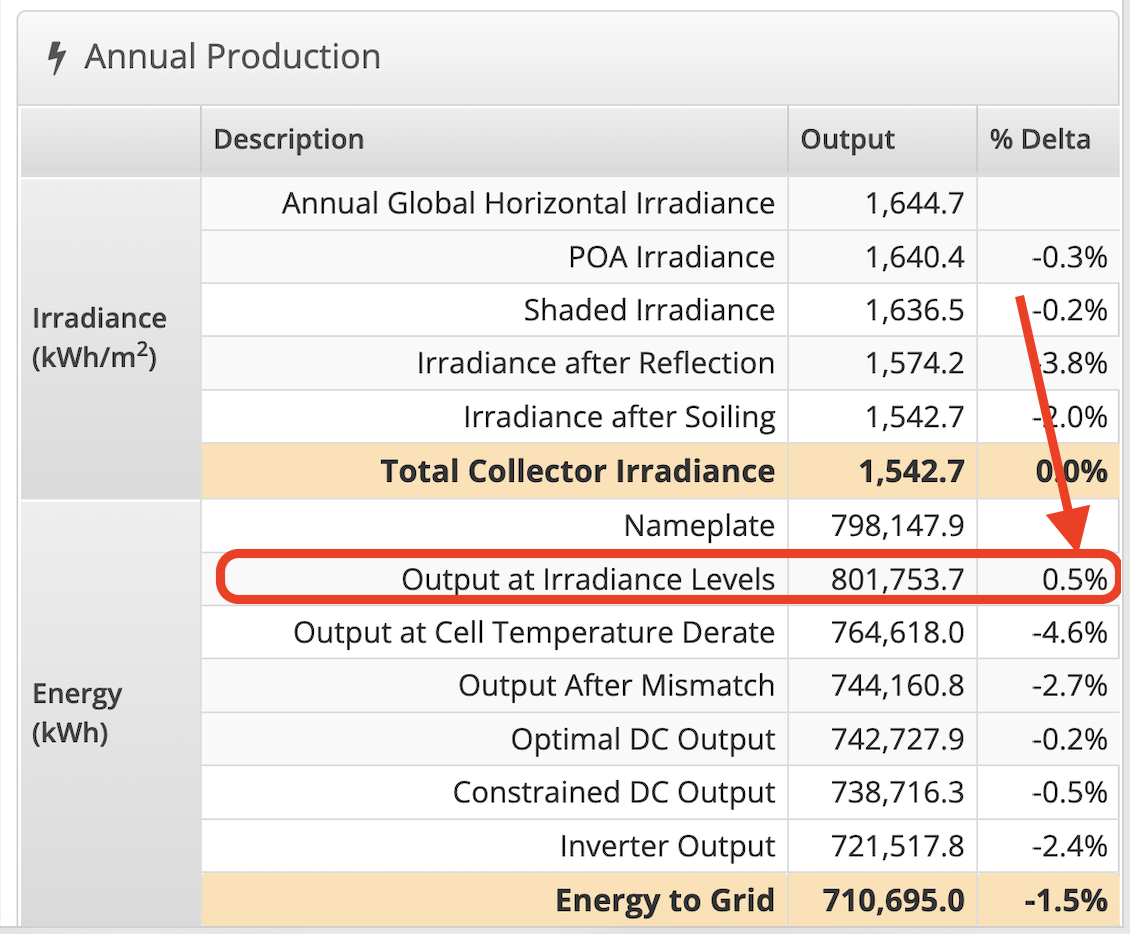Select the Nameplate energy value 798,147.9

(899, 525)
